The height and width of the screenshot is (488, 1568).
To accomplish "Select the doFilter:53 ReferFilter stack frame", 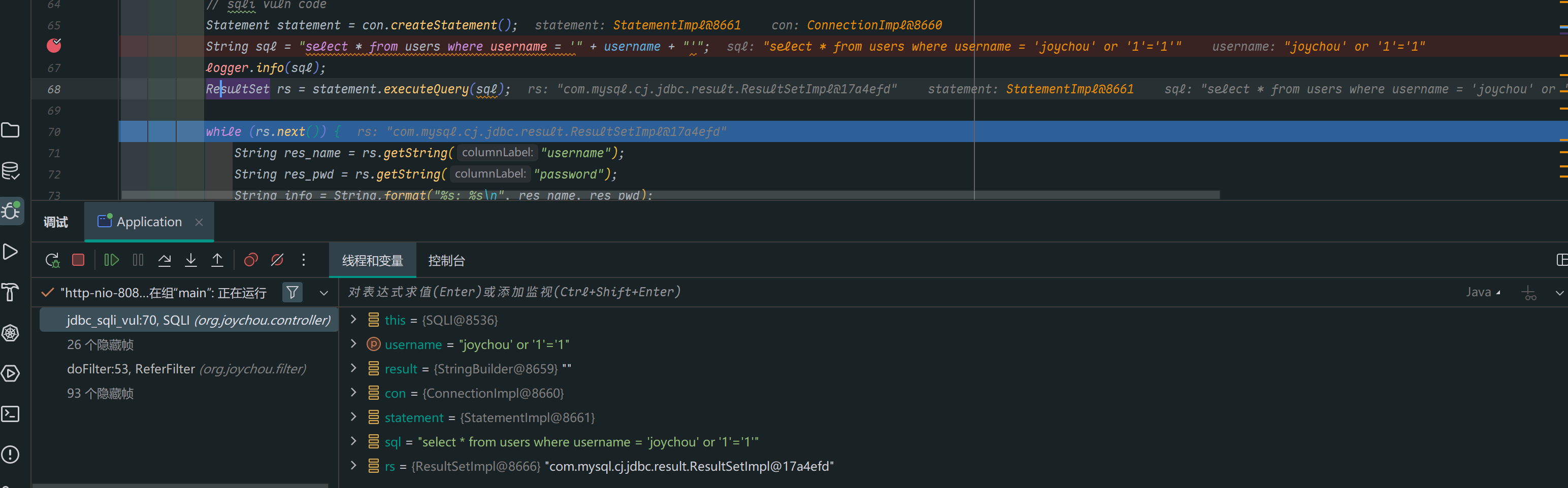I will point(186,369).
